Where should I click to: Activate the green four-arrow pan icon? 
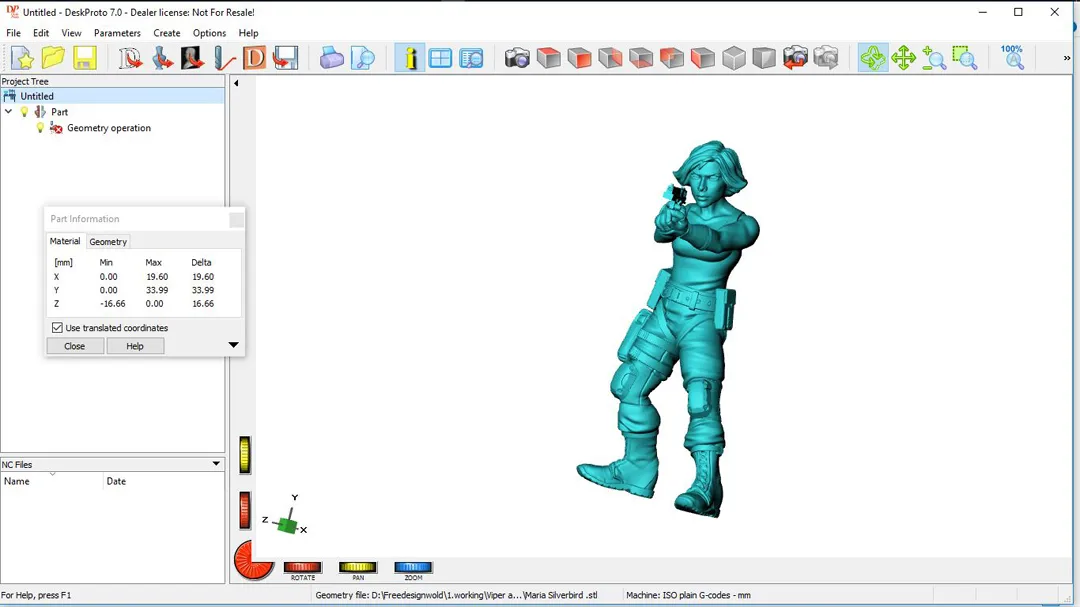tap(903, 58)
